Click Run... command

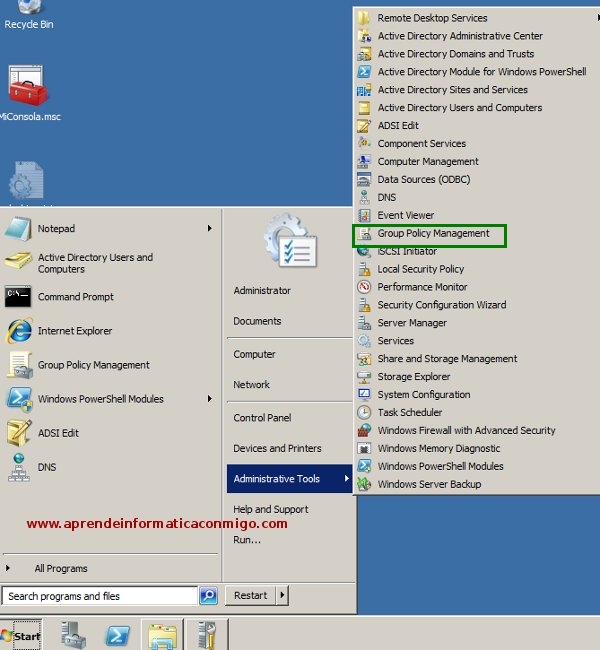(247, 540)
